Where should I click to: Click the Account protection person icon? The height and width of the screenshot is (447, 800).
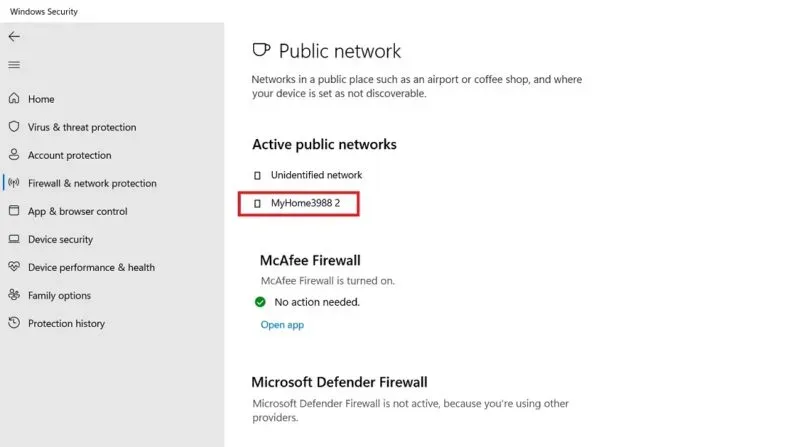14,155
